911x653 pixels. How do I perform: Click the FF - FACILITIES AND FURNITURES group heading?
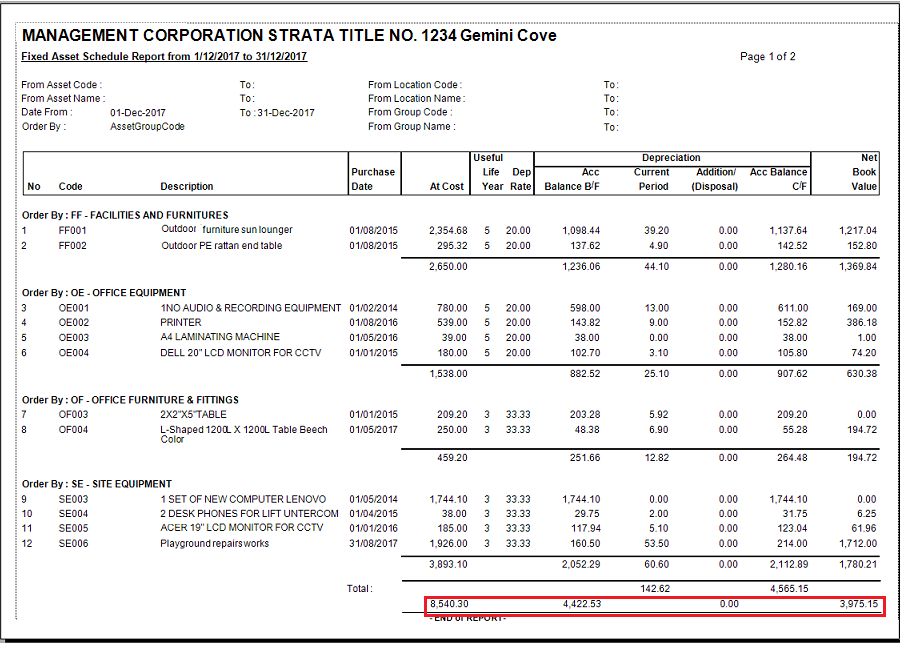coord(125,215)
